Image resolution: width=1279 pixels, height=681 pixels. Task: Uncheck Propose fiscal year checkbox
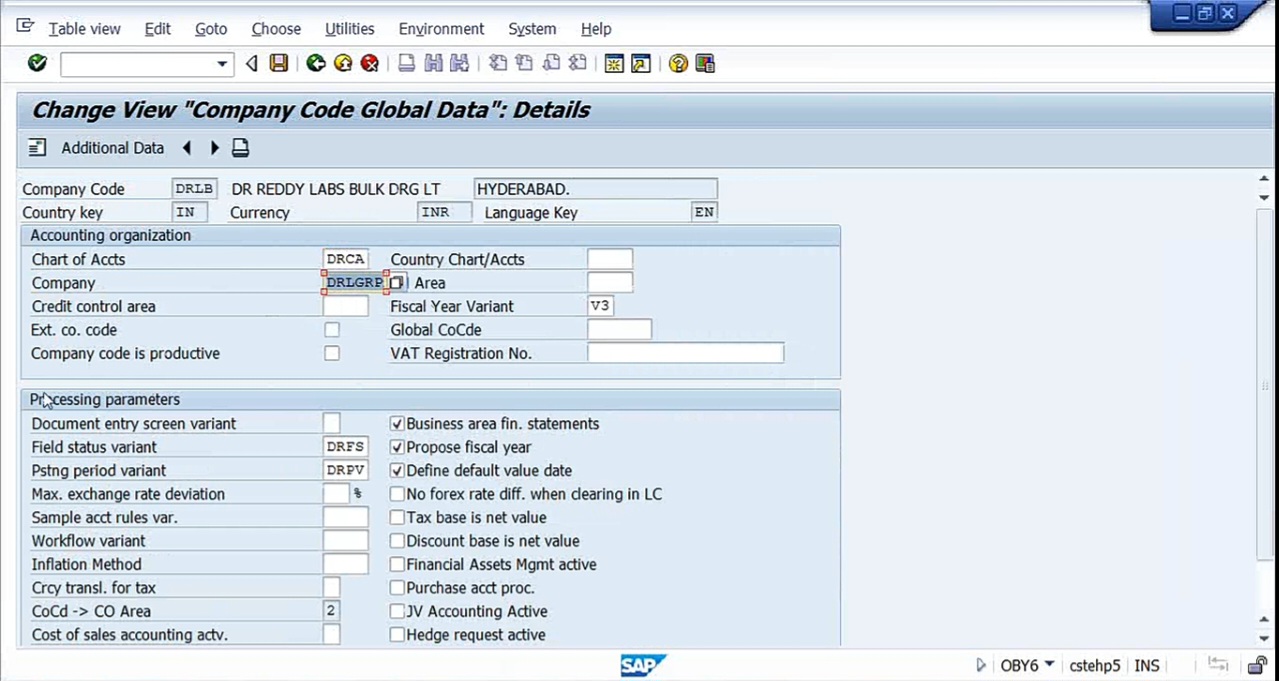[x=397, y=447]
